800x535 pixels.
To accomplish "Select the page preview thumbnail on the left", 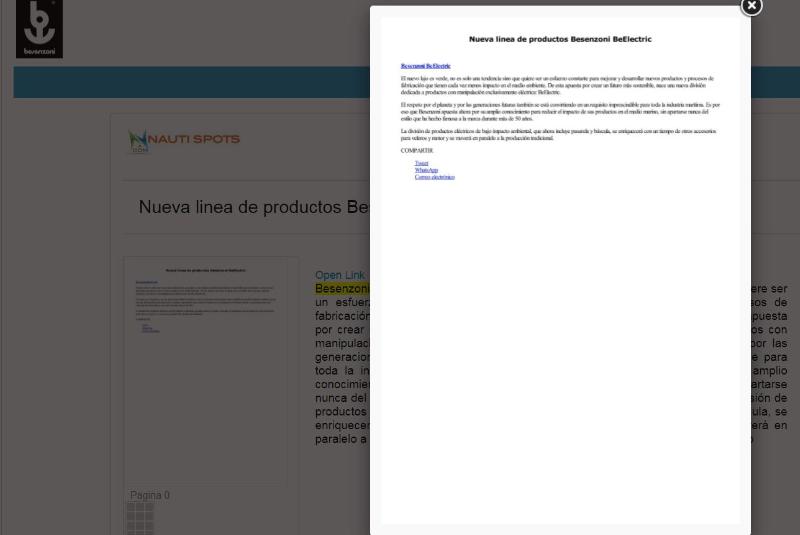I will point(211,370).
